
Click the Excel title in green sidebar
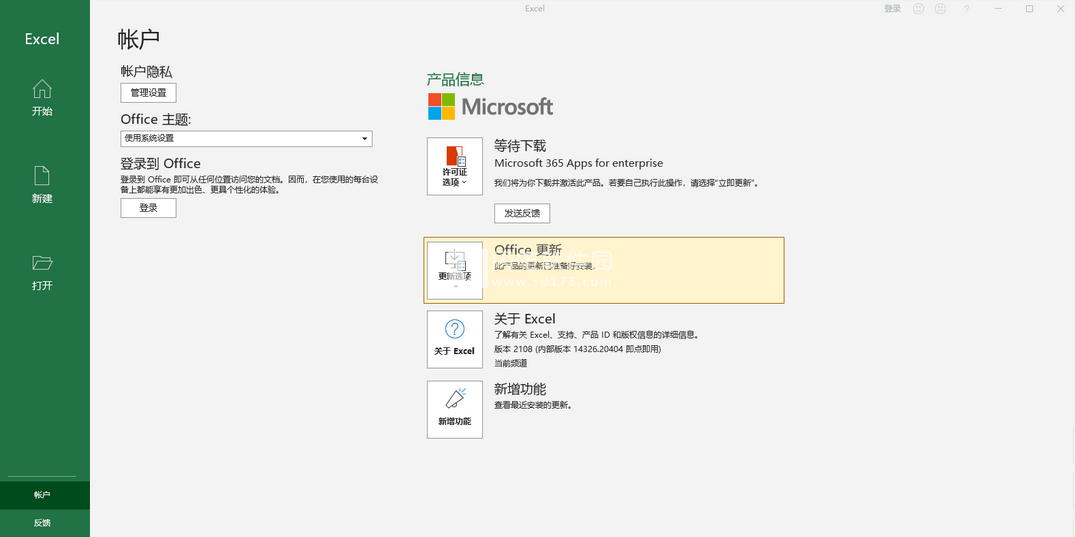pyautogui.click(x=43, y=39)
